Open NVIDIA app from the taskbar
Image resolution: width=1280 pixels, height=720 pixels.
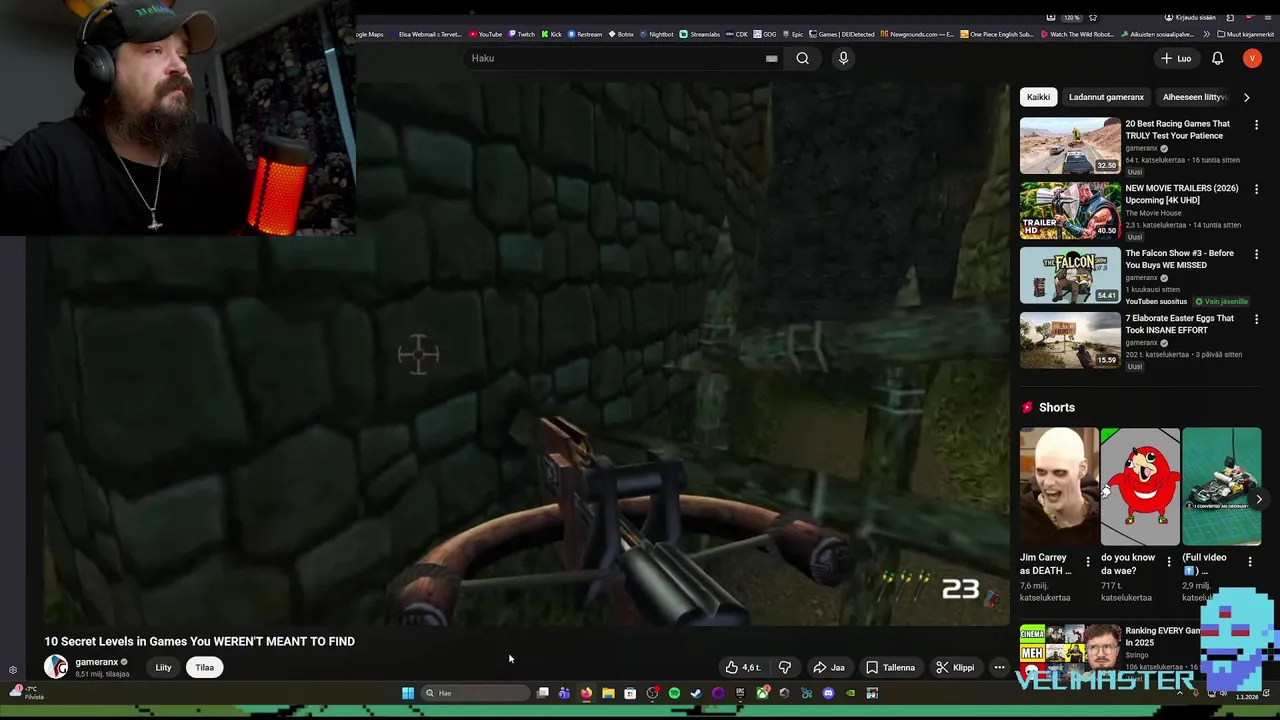click(x=850, y=693)
